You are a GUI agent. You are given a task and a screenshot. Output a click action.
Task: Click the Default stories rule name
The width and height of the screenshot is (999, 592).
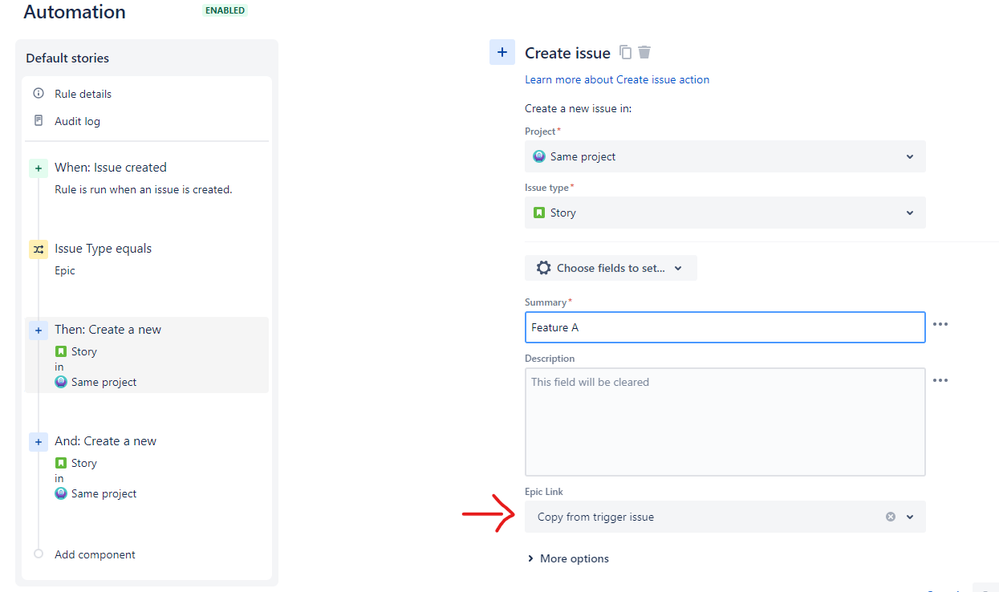(x=68, y=58)
